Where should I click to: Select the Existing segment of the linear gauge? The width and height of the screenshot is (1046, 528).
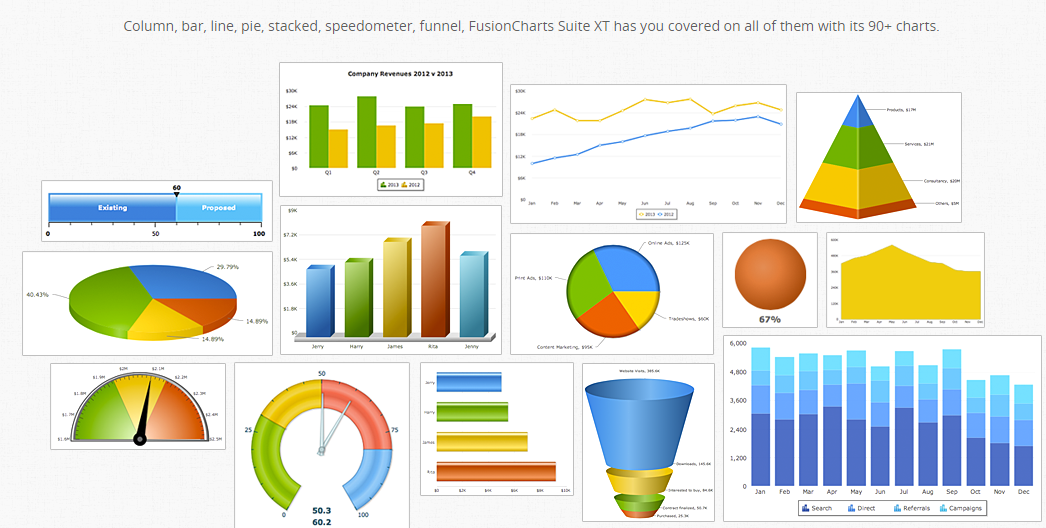pyautogui.click(x=112, y=208)
